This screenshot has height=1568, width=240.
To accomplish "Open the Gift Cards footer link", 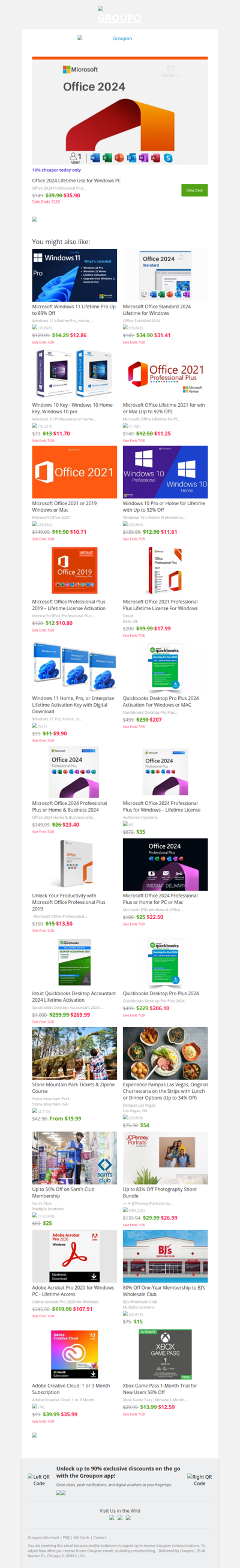I will (x=81, y=1537).
